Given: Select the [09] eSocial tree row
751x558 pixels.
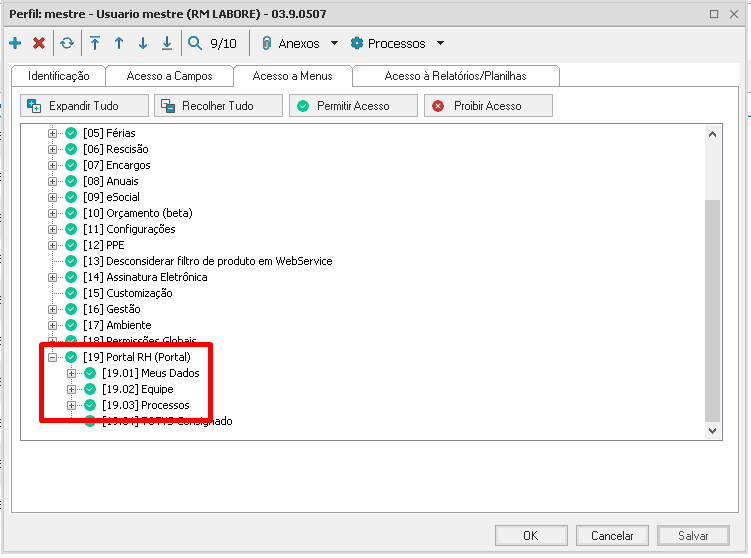Looking at the screenshot, I should pos(112,197).
